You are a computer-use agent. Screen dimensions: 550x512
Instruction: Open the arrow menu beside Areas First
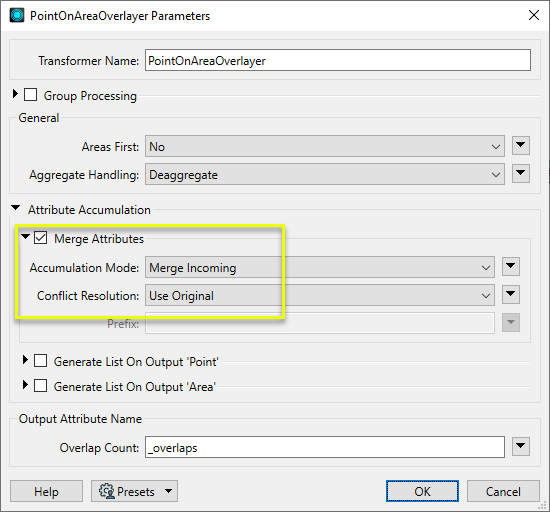521,146
